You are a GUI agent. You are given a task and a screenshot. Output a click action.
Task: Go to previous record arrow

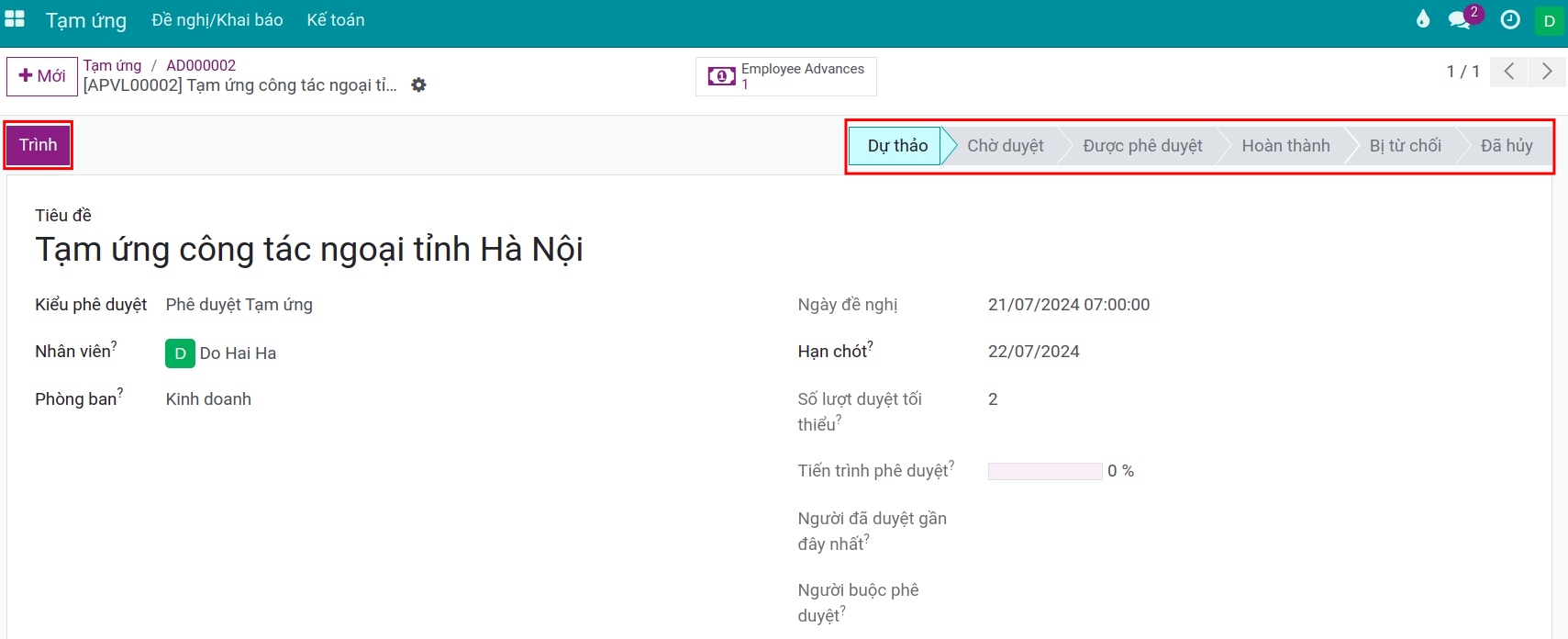point(1508,72)
